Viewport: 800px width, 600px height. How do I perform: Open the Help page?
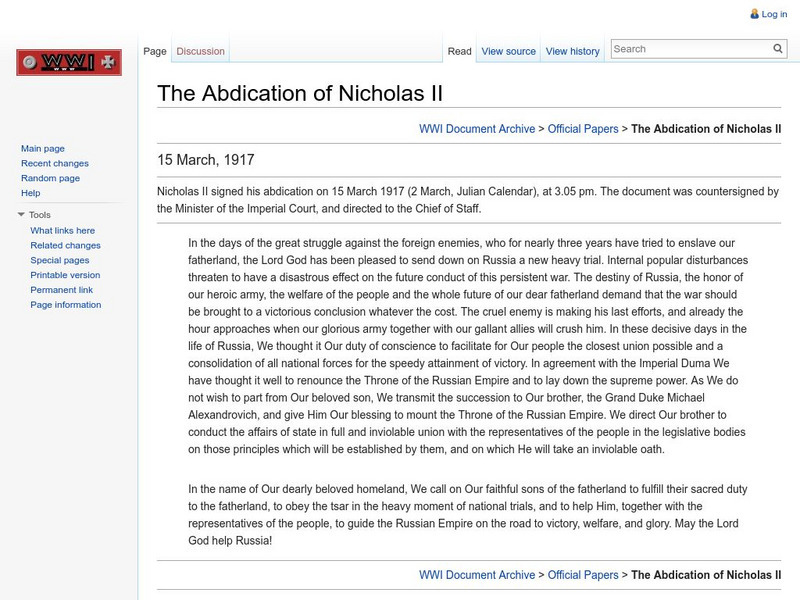(33, 192)
